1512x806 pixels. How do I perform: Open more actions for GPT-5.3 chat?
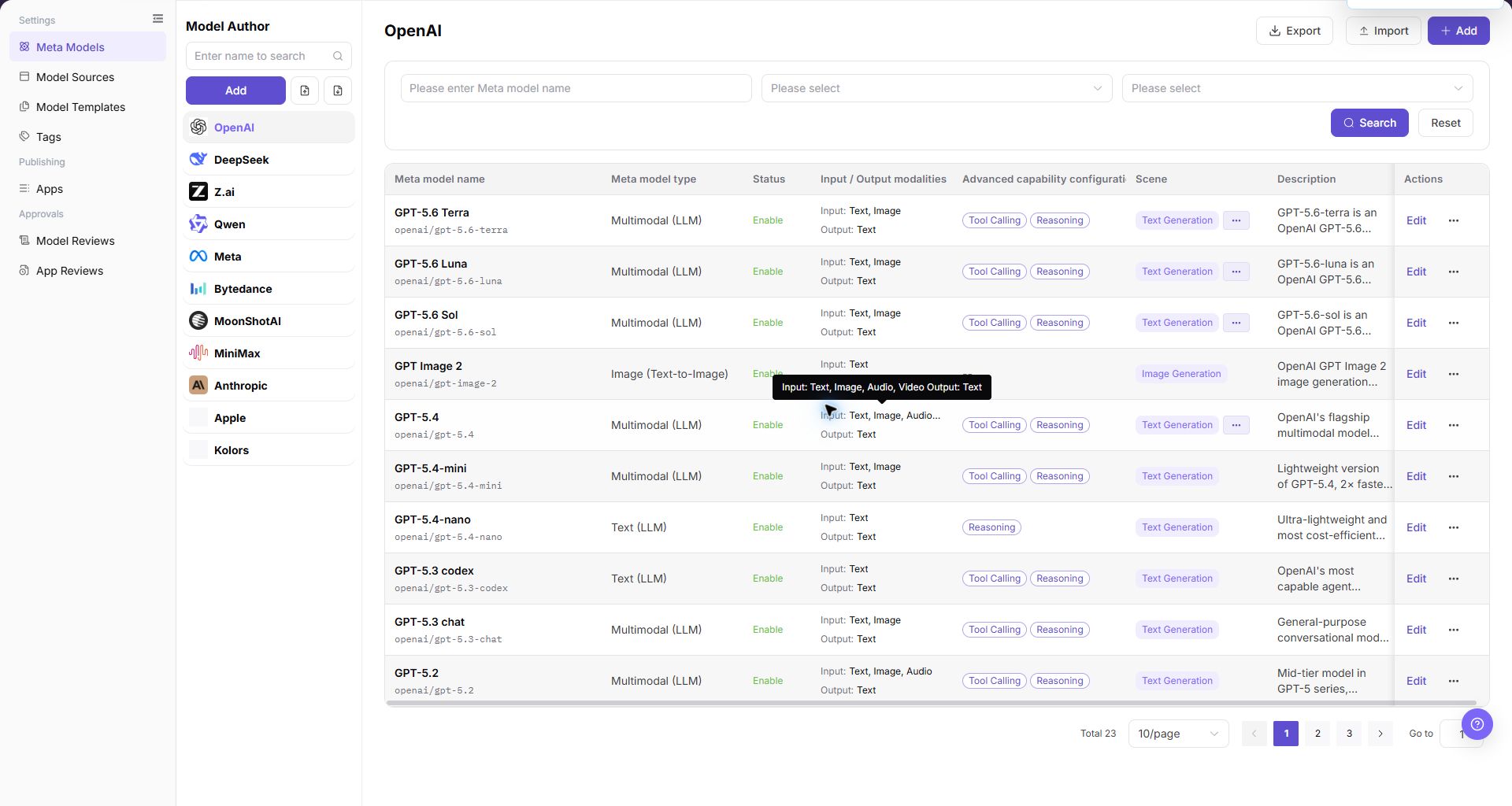point(1454,630)
